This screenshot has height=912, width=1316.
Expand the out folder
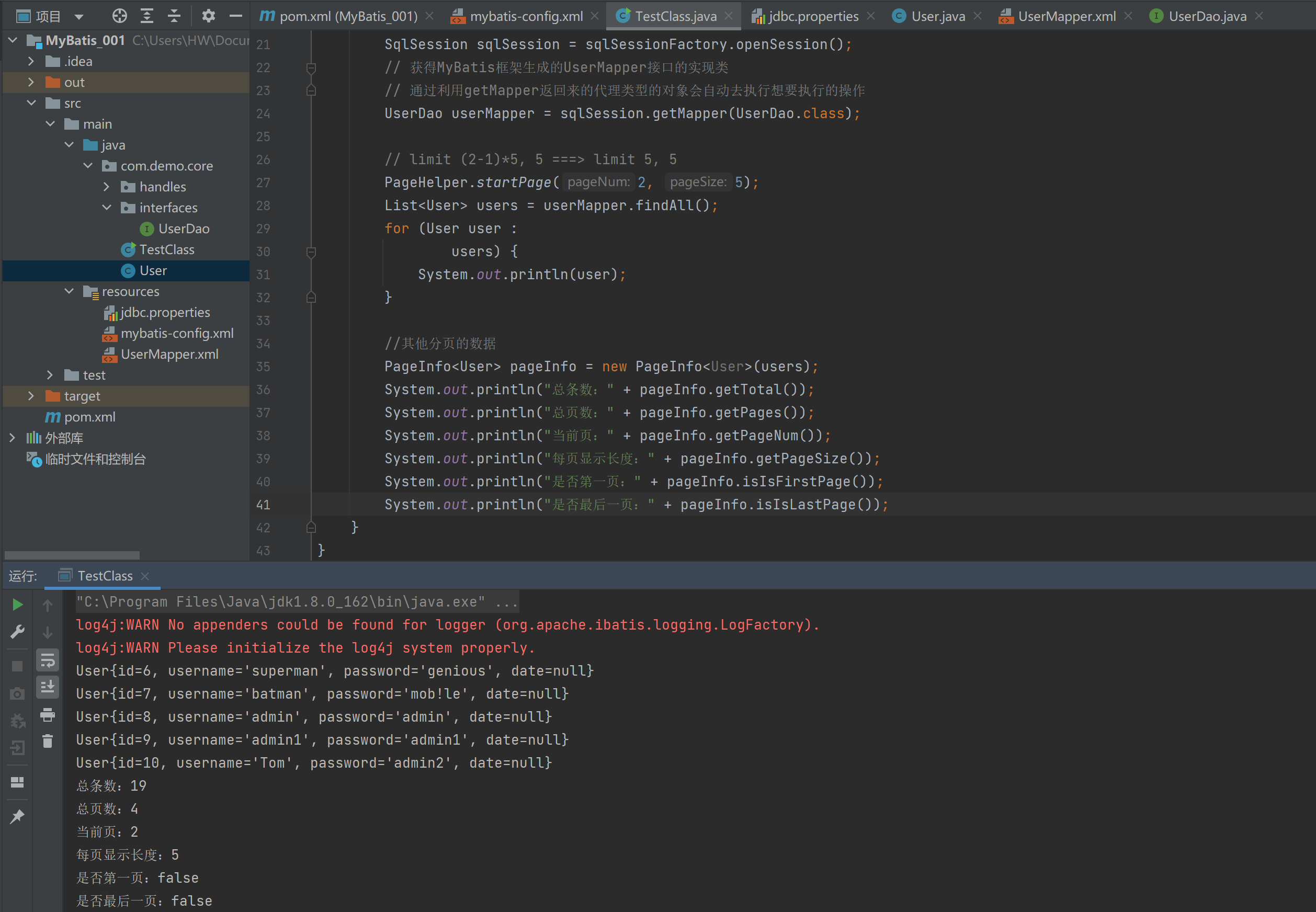point(31,82)
